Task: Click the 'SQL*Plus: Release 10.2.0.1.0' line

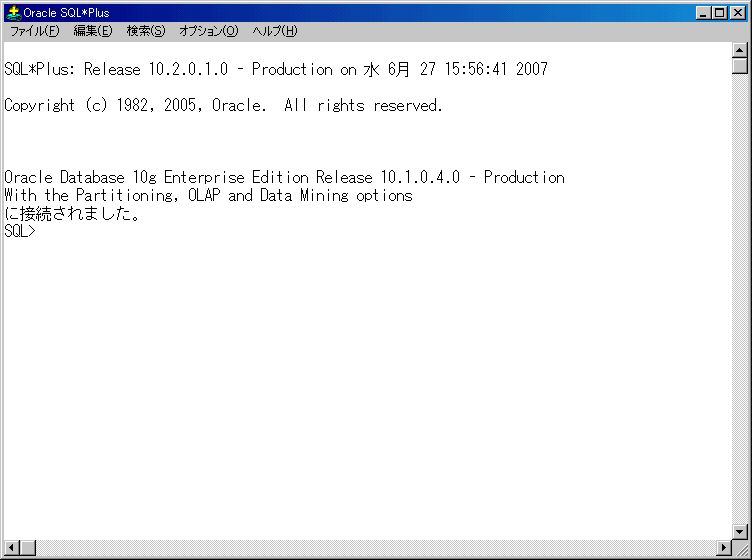Action: coord(276,69)
